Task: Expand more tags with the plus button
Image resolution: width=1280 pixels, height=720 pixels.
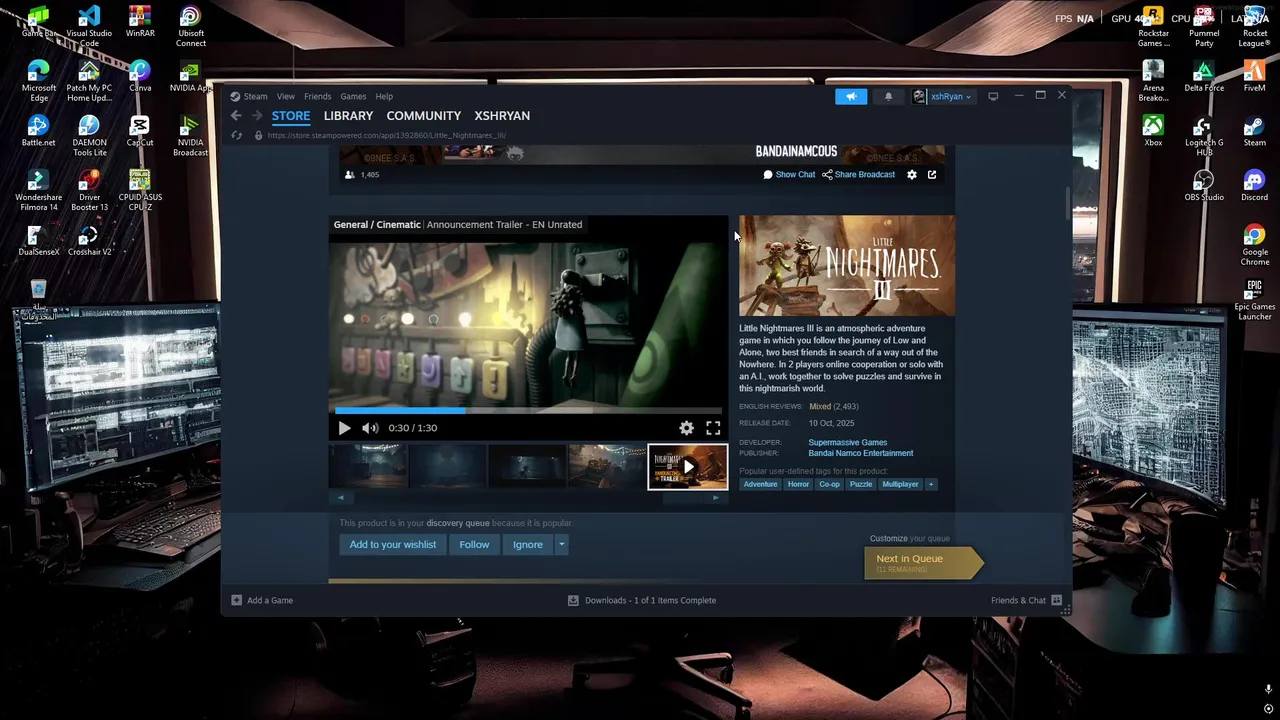Action: (930, 484)
